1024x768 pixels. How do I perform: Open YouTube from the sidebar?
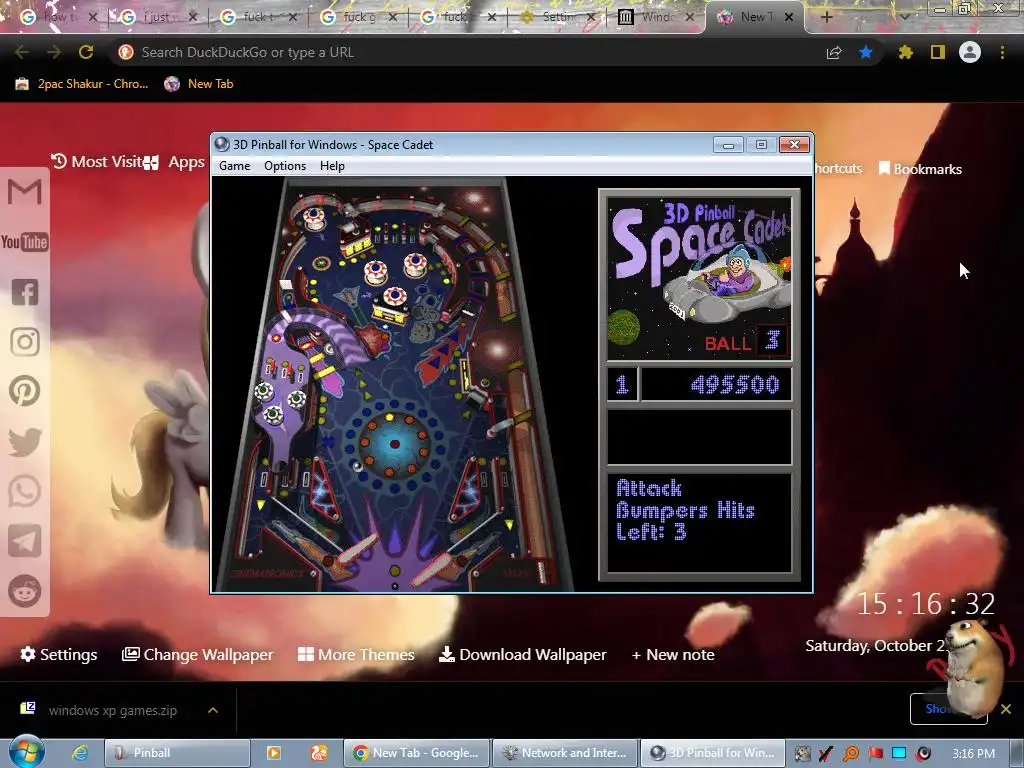tap(25, 242)
